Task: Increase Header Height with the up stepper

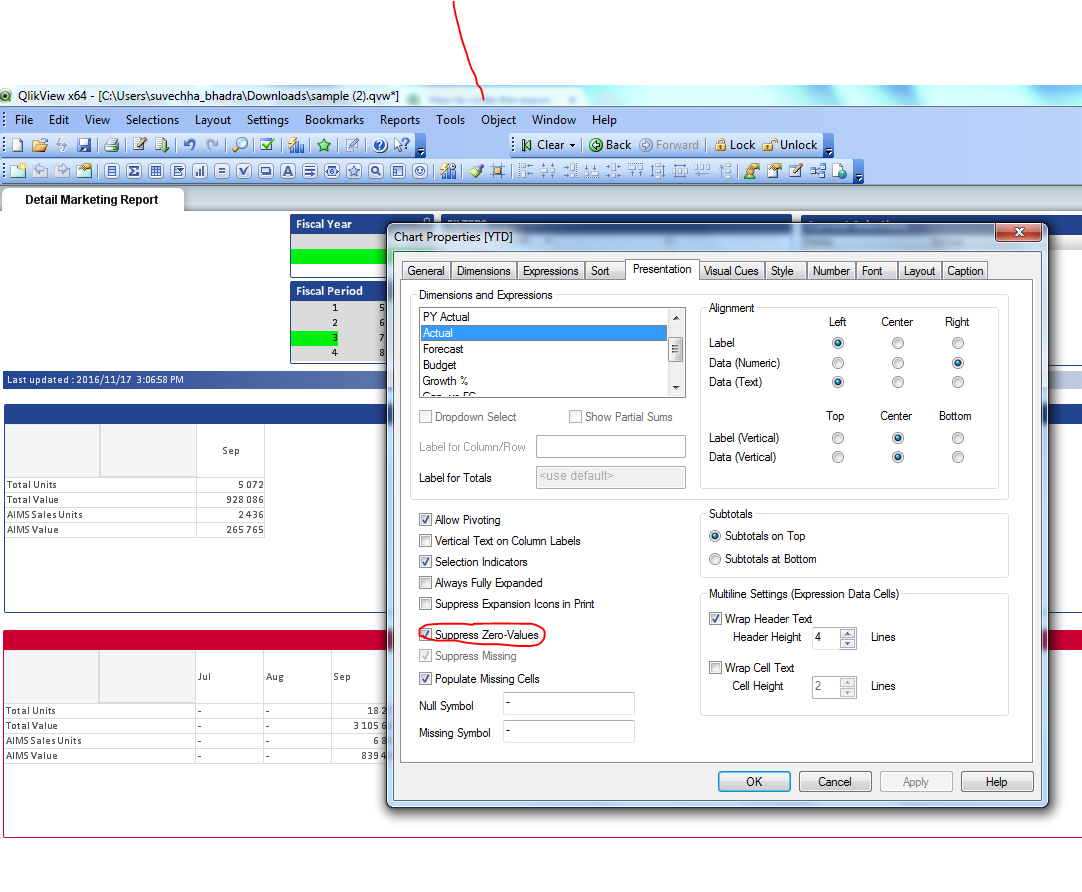Action: click(848, 632)
